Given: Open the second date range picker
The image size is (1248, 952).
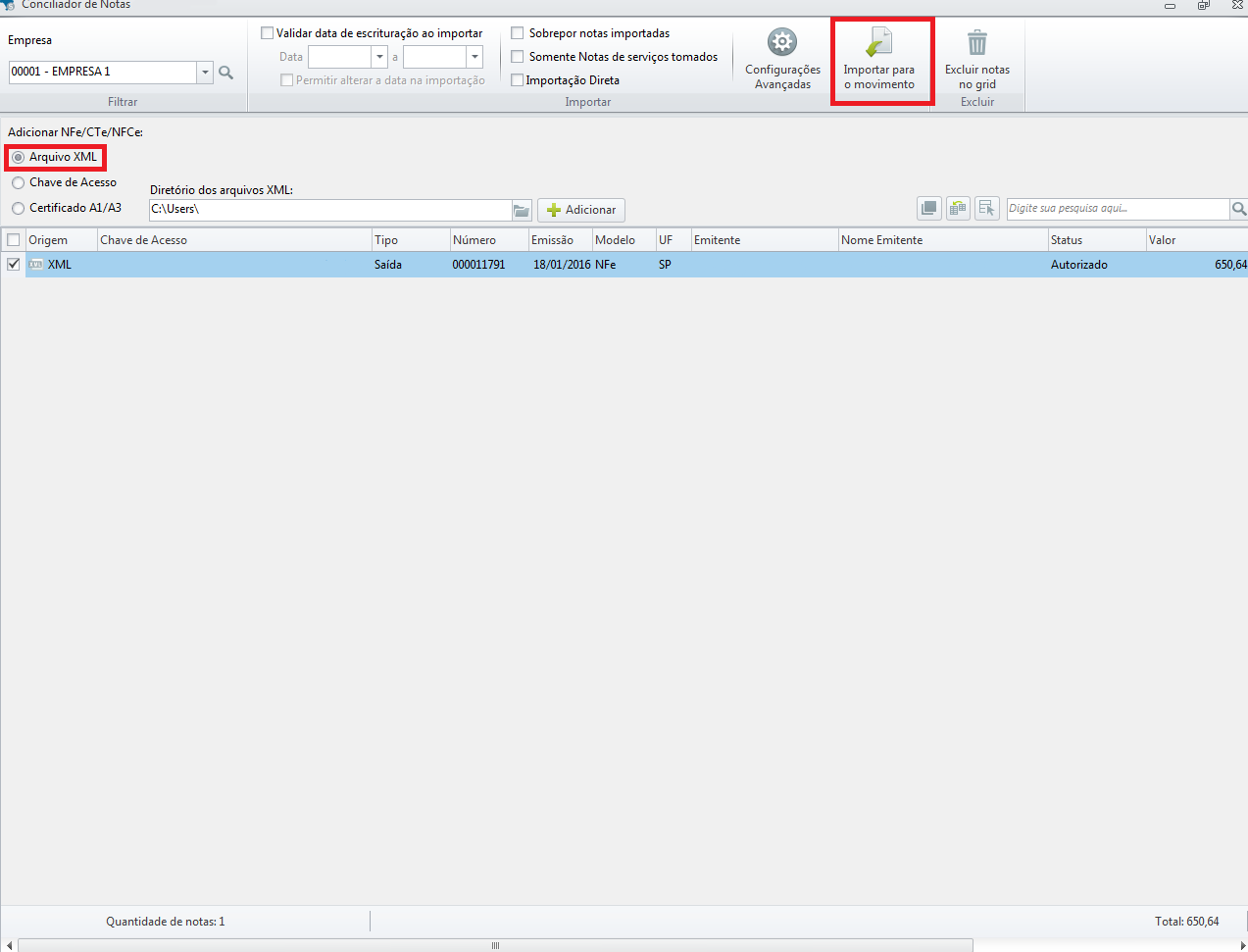Looking at the screenshot, I should point(474,57).
